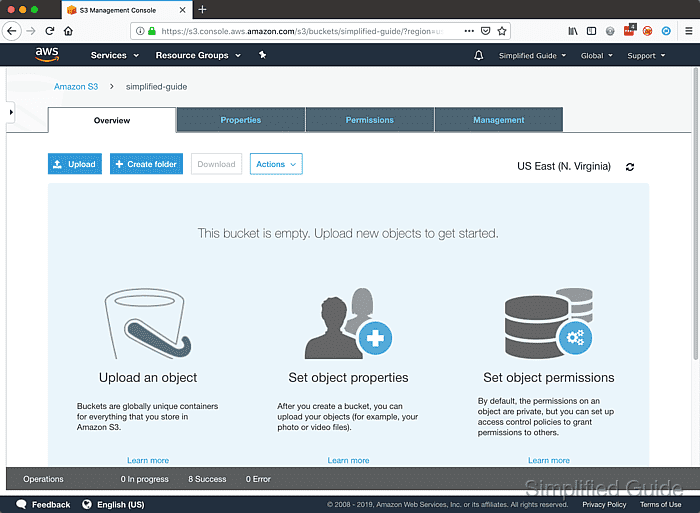Click the 0 In progress status
Image resolution: width=700 pixels, height=513 pixels.
[145, 479]
